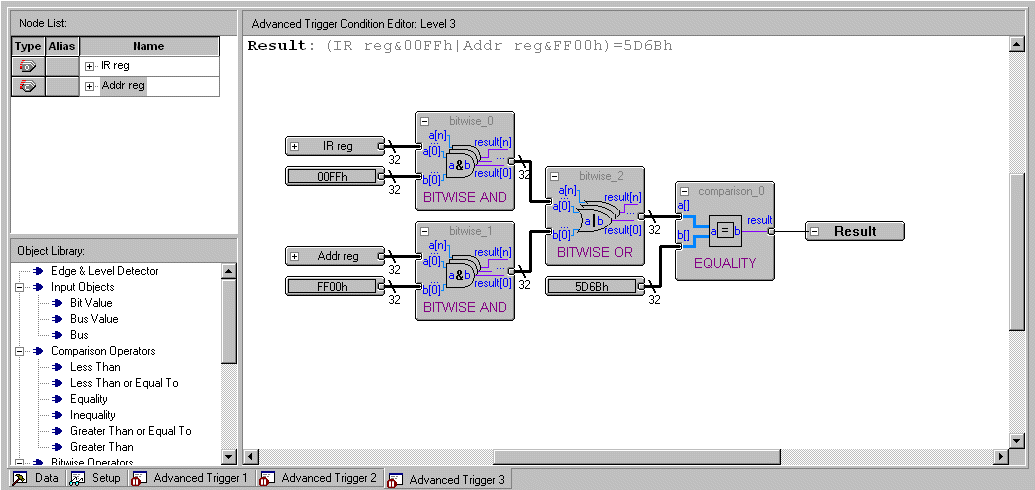Click the type icon for IR reg row

[x=28, y=66]
